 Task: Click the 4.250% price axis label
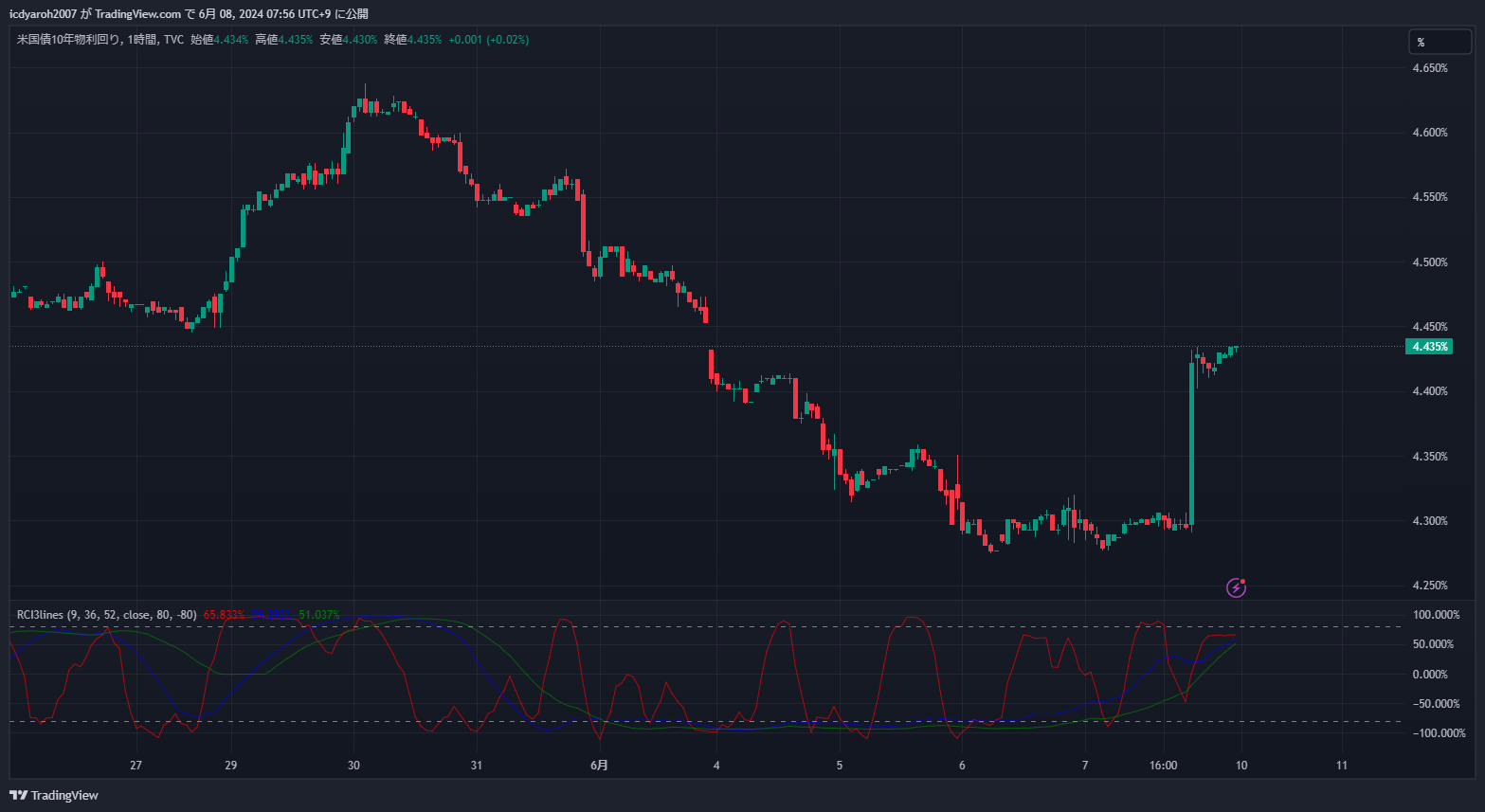click(1430, 586)
